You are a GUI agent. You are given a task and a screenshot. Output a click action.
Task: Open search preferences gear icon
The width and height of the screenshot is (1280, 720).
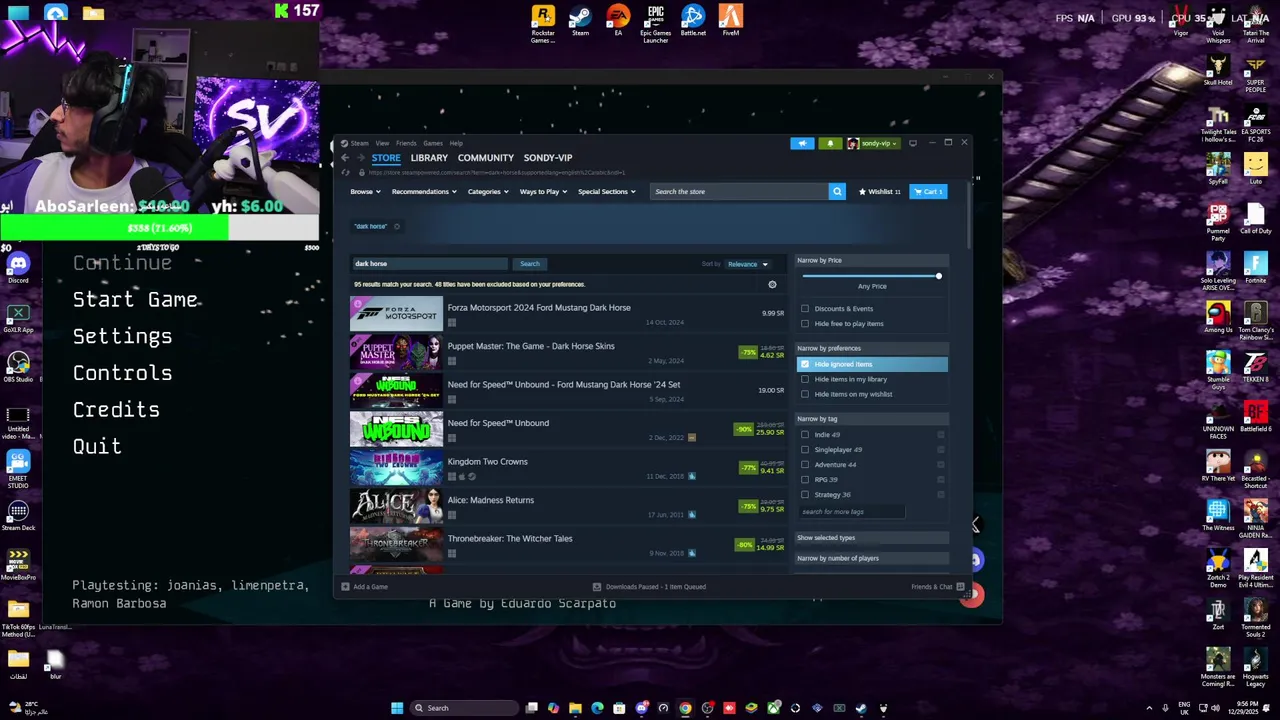pos(772,285)
